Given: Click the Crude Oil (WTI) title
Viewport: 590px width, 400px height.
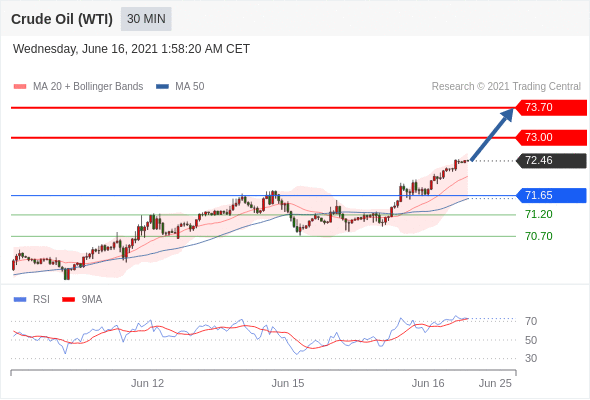Looking at the screenshot, I should [x=62, y=19].
